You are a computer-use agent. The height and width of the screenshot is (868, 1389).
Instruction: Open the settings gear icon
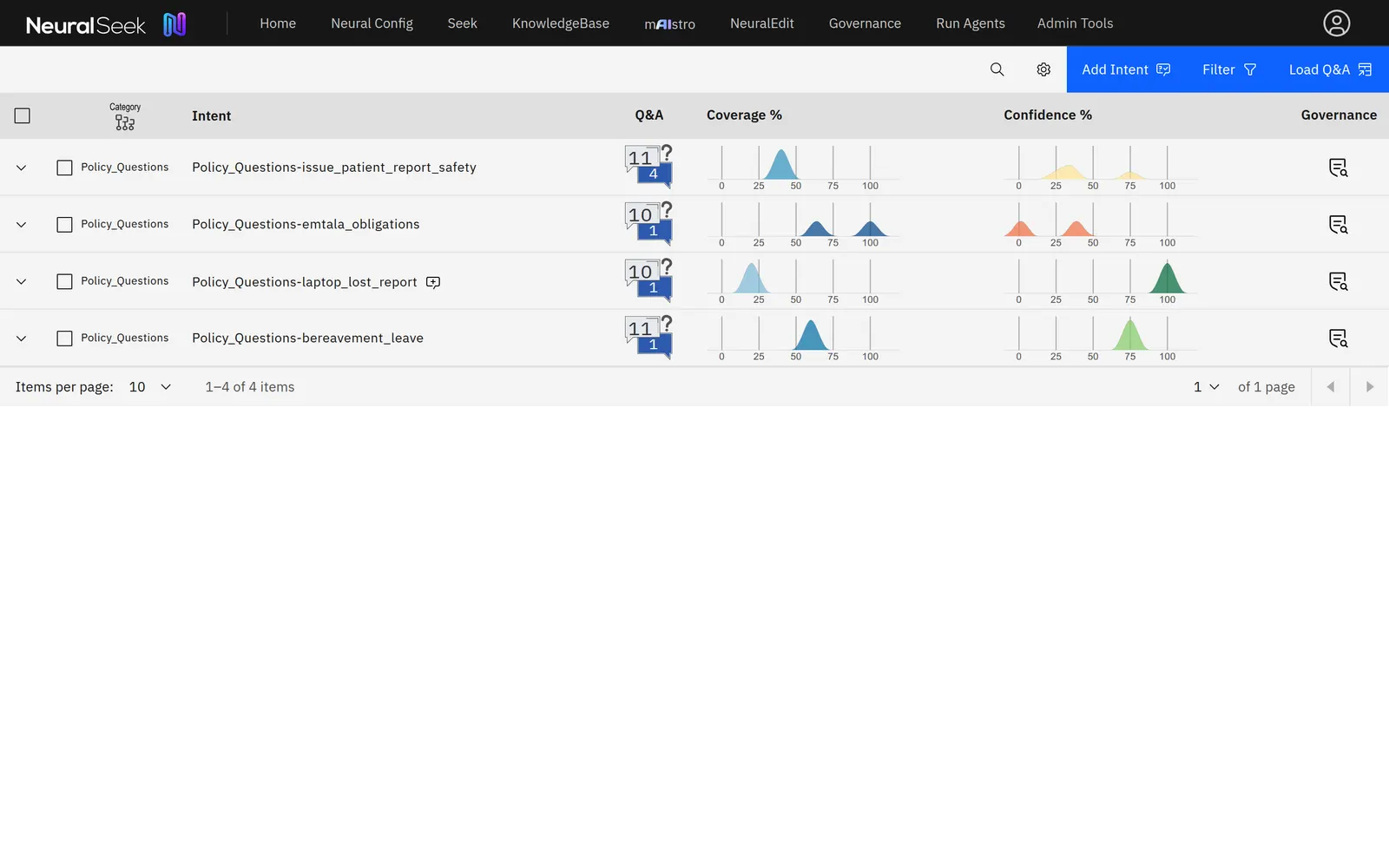[1043, 69]
